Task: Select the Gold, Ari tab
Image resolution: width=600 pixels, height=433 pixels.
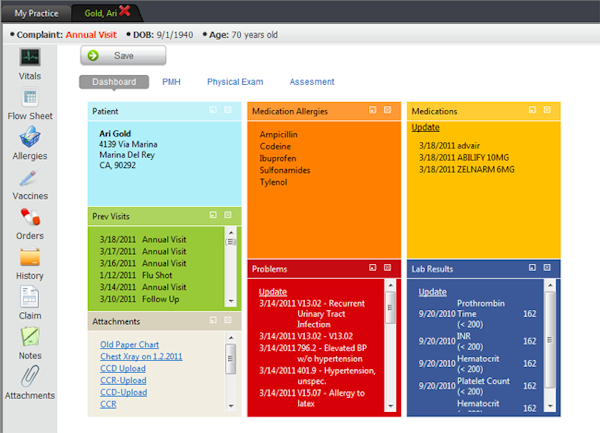Action: click(101, 13)
